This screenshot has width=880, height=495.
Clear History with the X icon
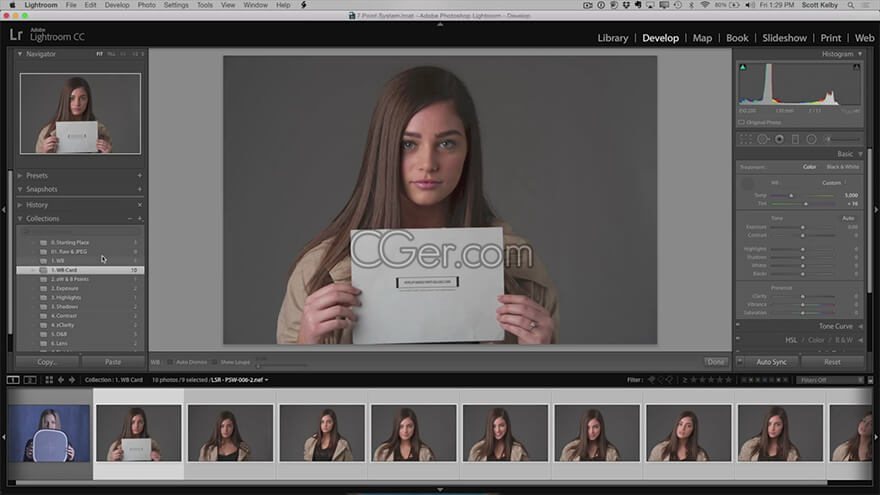[x=140, y=205]
